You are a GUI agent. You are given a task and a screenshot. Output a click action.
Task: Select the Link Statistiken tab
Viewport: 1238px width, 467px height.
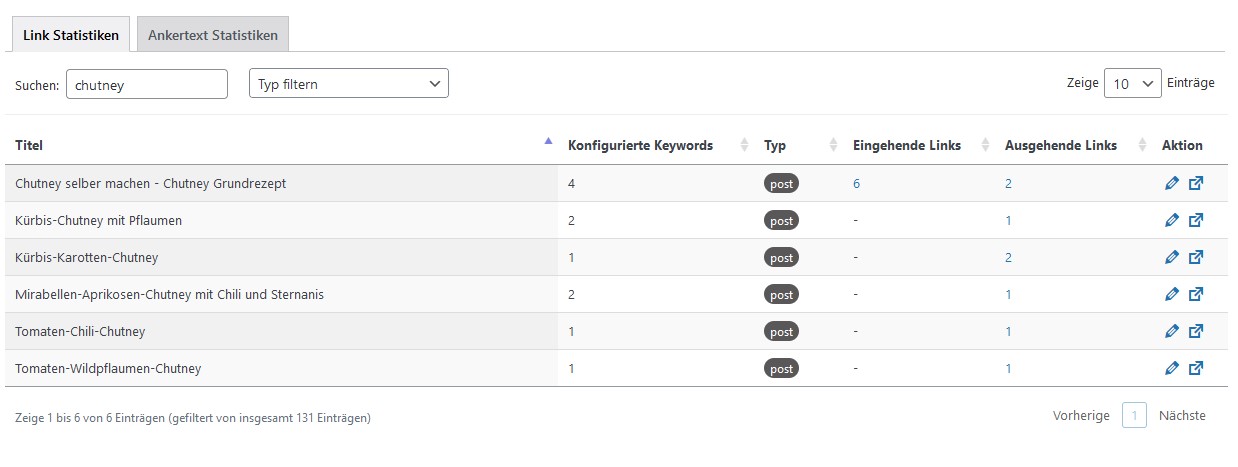tap(71, 35)
